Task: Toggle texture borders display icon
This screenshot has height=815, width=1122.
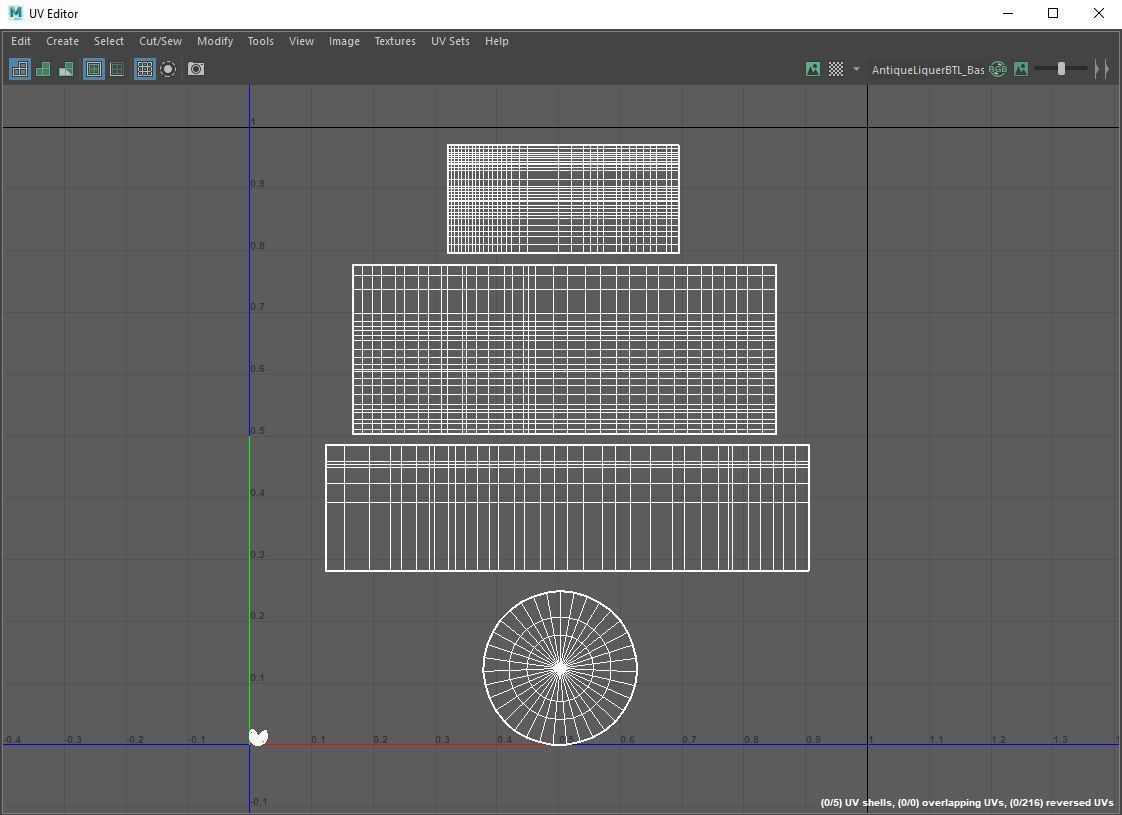Action: (x=94, y=69)
